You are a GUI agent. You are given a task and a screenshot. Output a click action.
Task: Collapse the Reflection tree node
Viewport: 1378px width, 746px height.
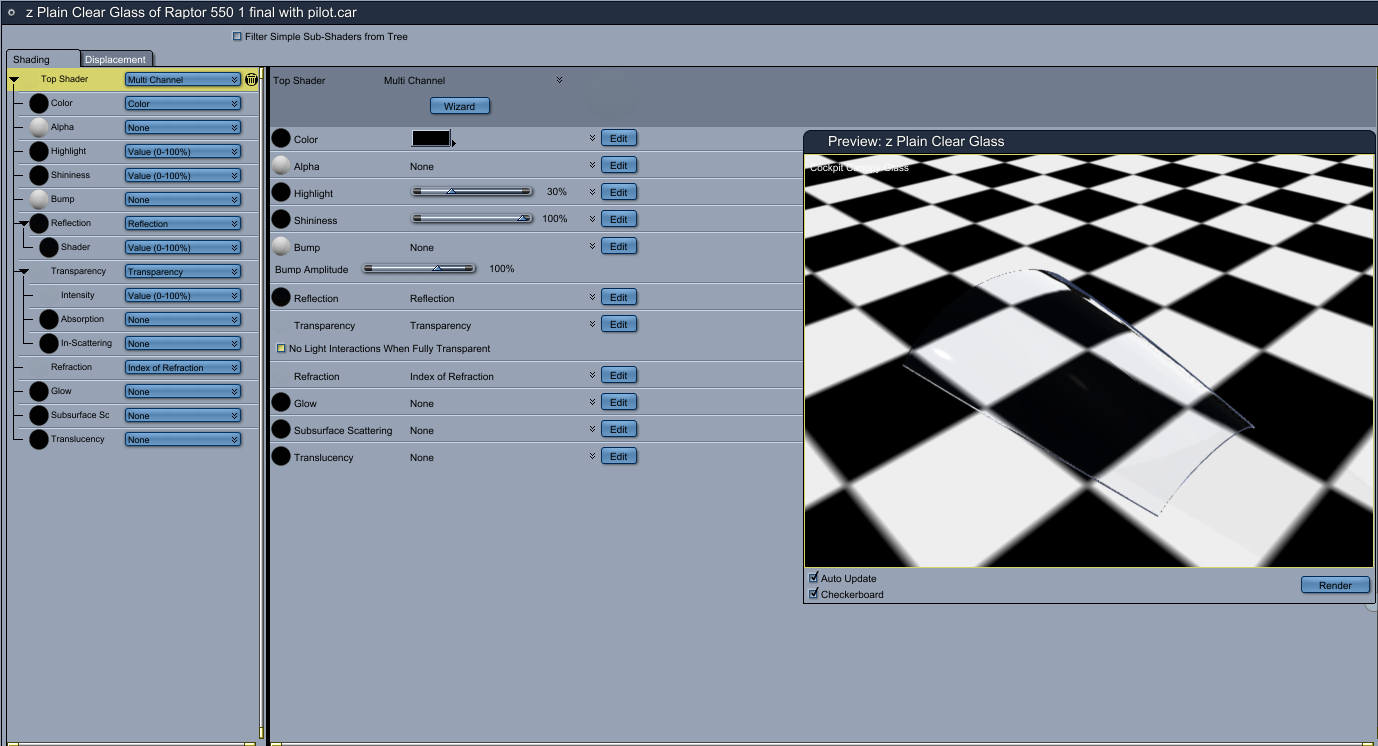tap(24, 223)
